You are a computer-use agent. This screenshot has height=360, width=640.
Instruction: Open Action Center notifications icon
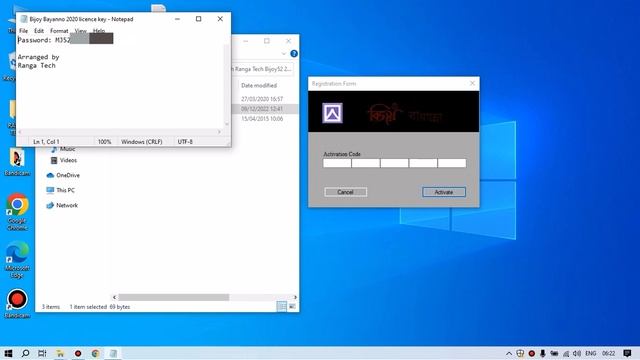click(627, 353)
